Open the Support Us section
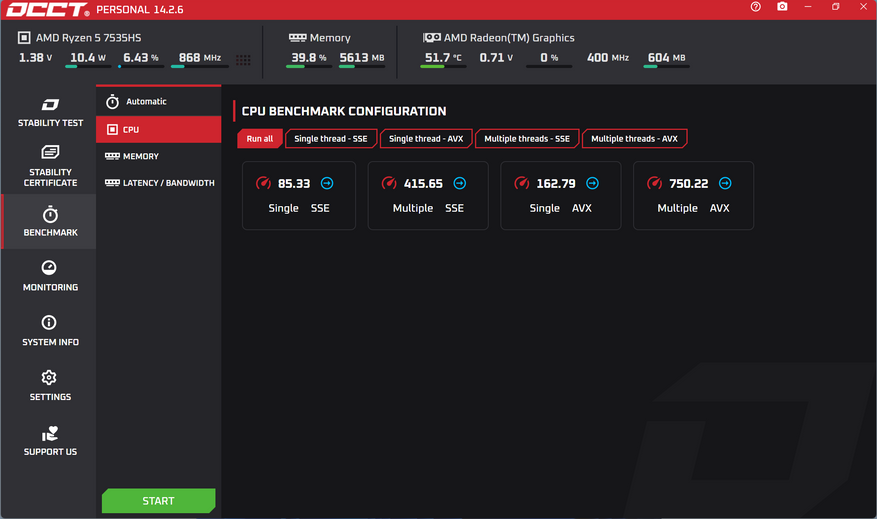 pyautogui.click(x=50, y=441)
